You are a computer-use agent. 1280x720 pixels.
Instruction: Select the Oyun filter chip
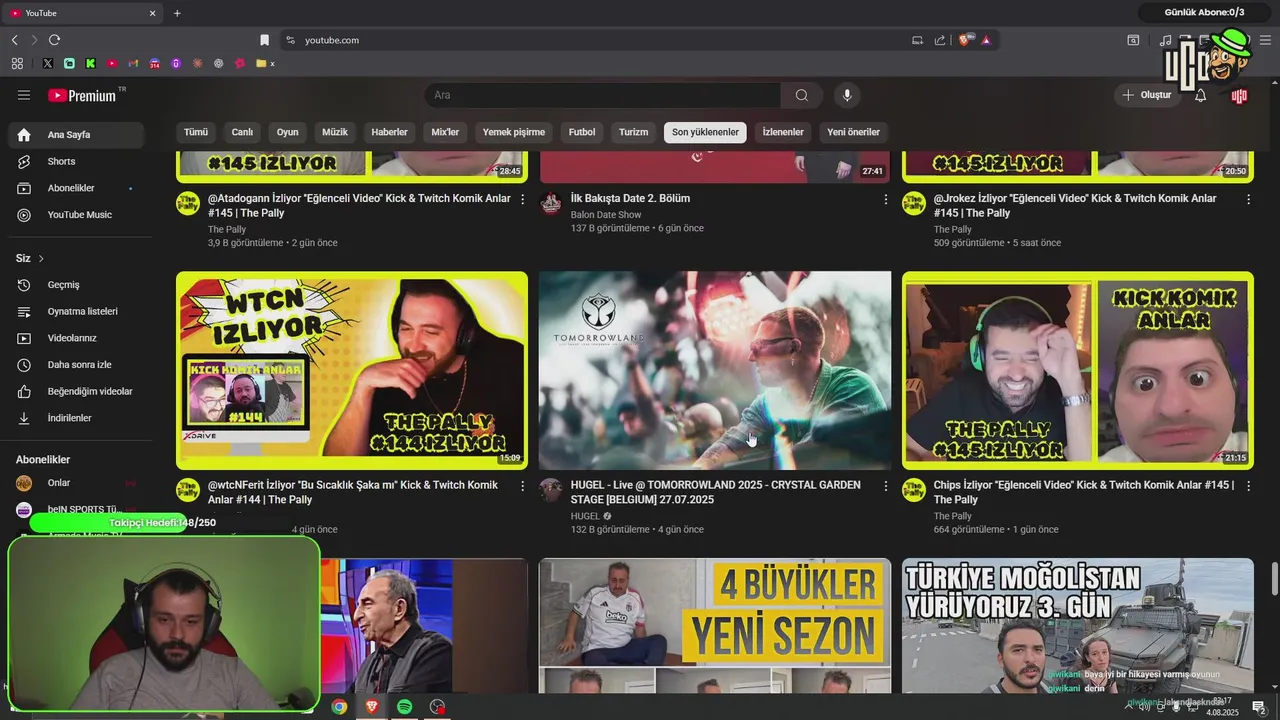288,132
